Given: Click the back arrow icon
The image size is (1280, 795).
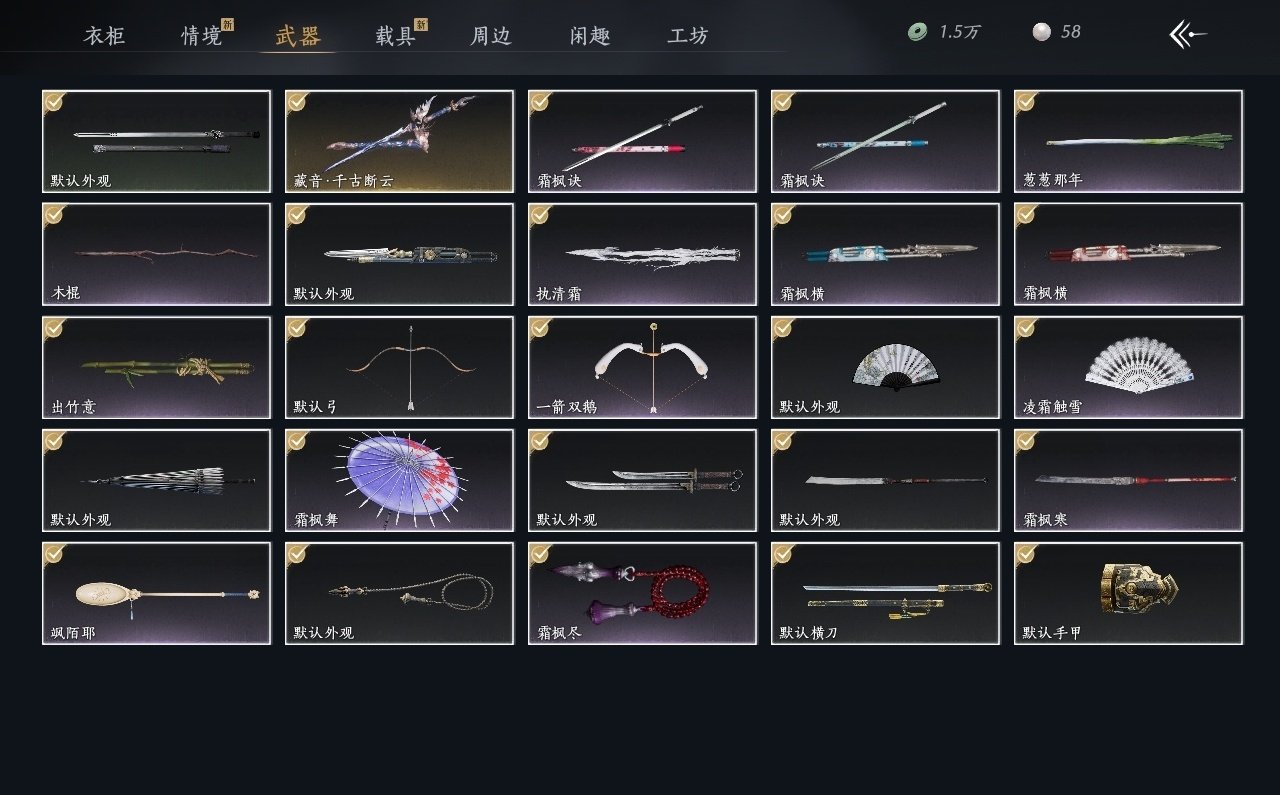Looking at the screenshot, I should tap(1188, 35).
